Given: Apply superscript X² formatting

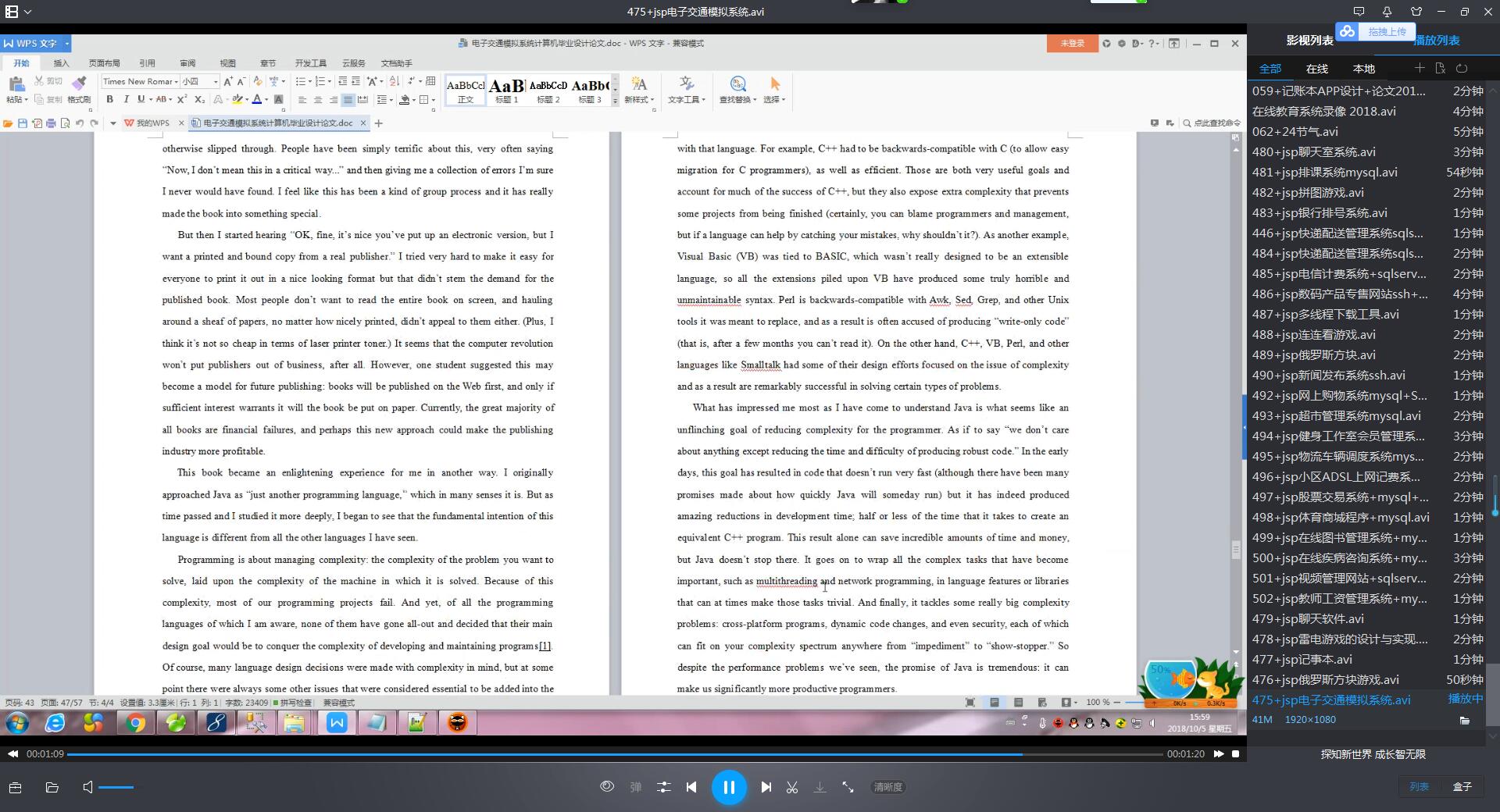Looking at the screenshot, I should click(x=182, y=99).
